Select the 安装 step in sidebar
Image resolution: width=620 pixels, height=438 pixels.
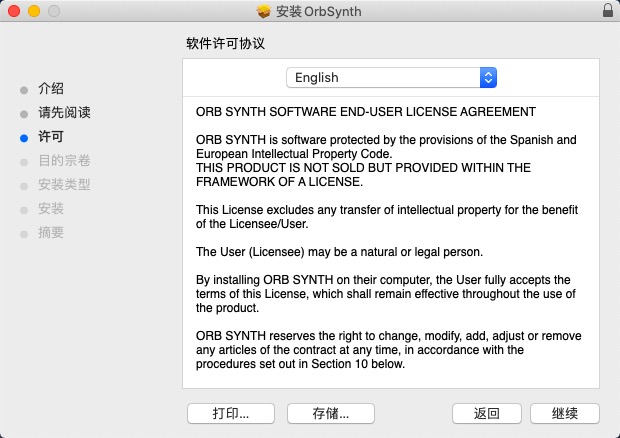click(x=51, y=208)
